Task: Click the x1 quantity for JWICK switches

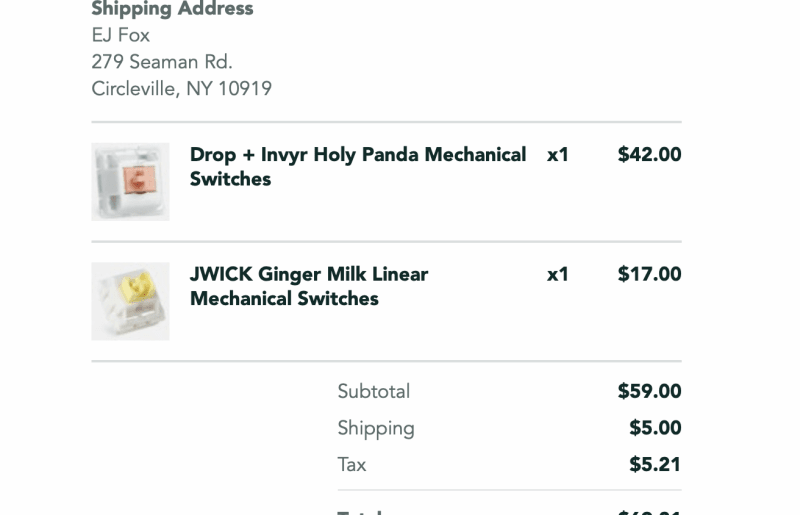Action: (x=557, y=274)
